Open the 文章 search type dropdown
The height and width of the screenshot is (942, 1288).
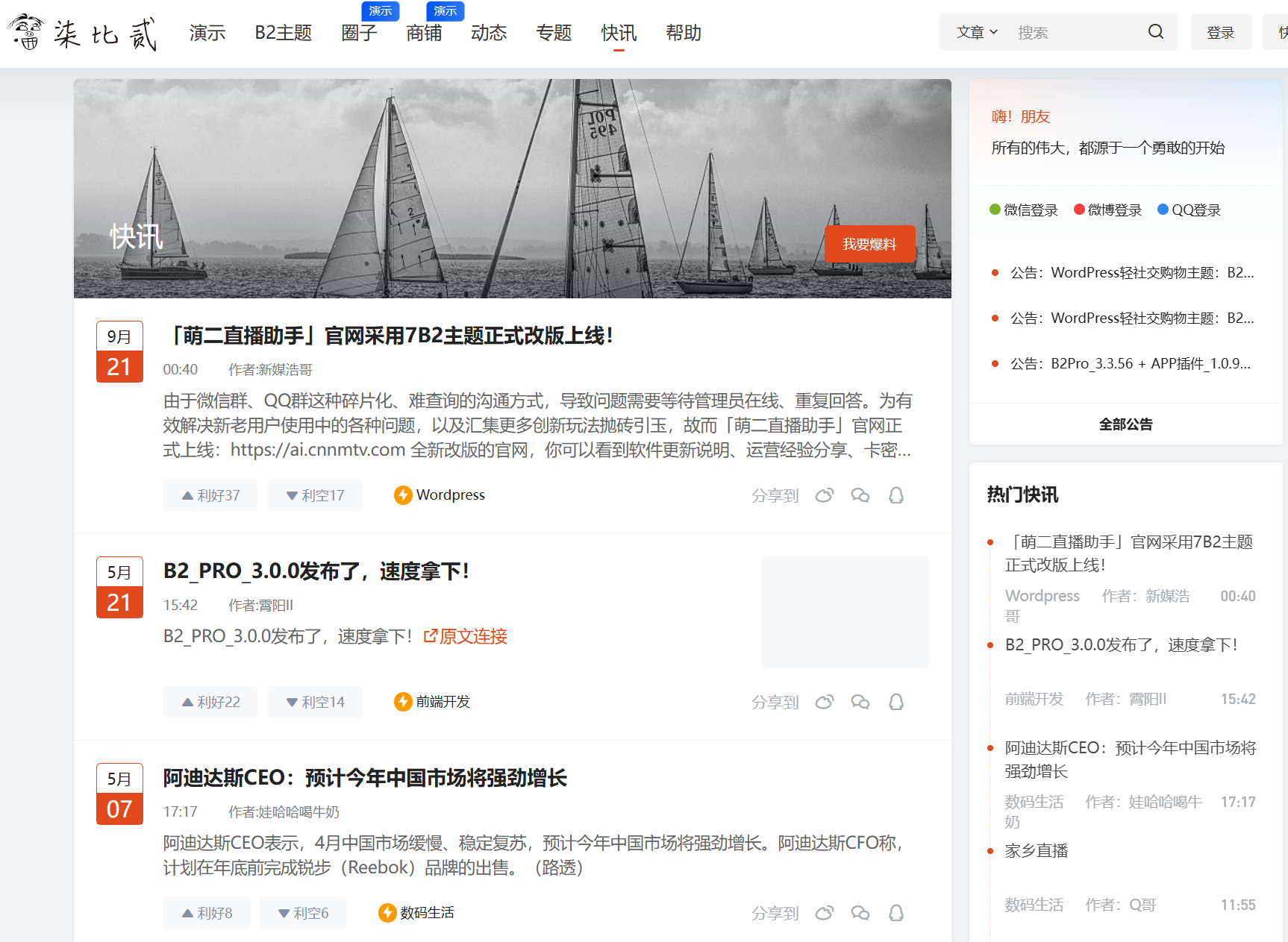(977, 32)
